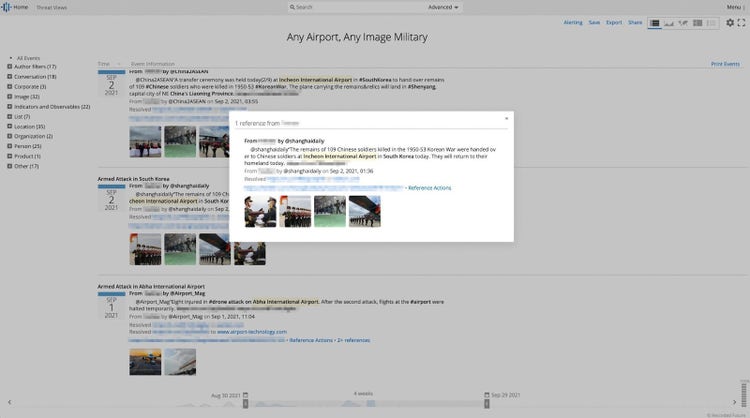
Task: Click the Save link
Action: [x=594, y=22]
